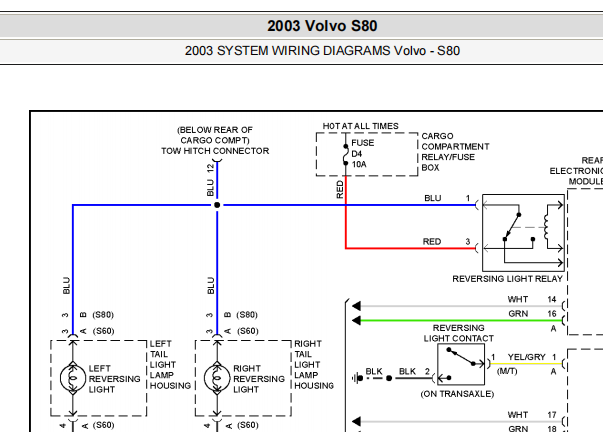The width and height of the screenshot is (603, 432).
Task: Click the '(ON TRANSAXLE)' note
Action: [457, 394]
